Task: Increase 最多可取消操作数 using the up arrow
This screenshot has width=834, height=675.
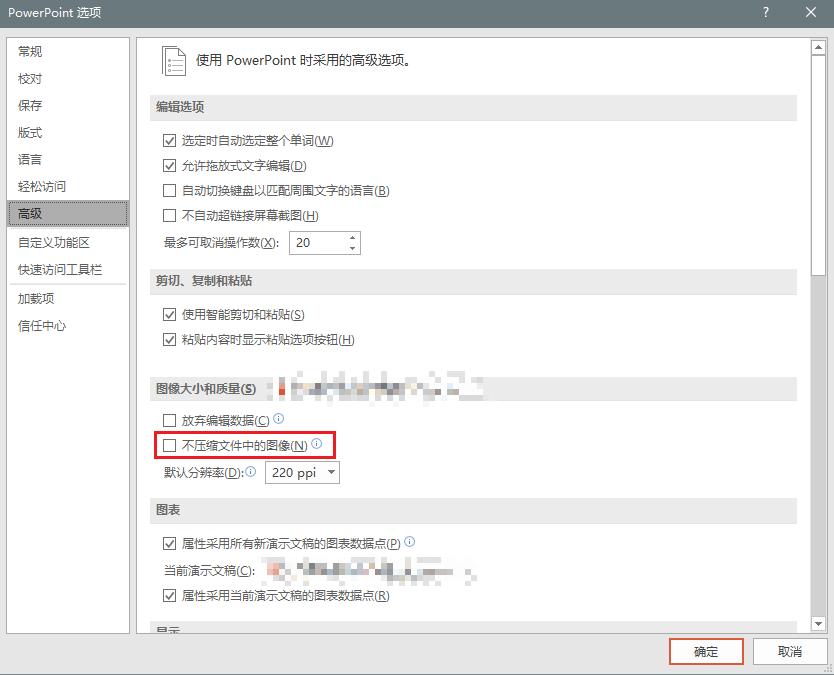Action: coord(352,237)
